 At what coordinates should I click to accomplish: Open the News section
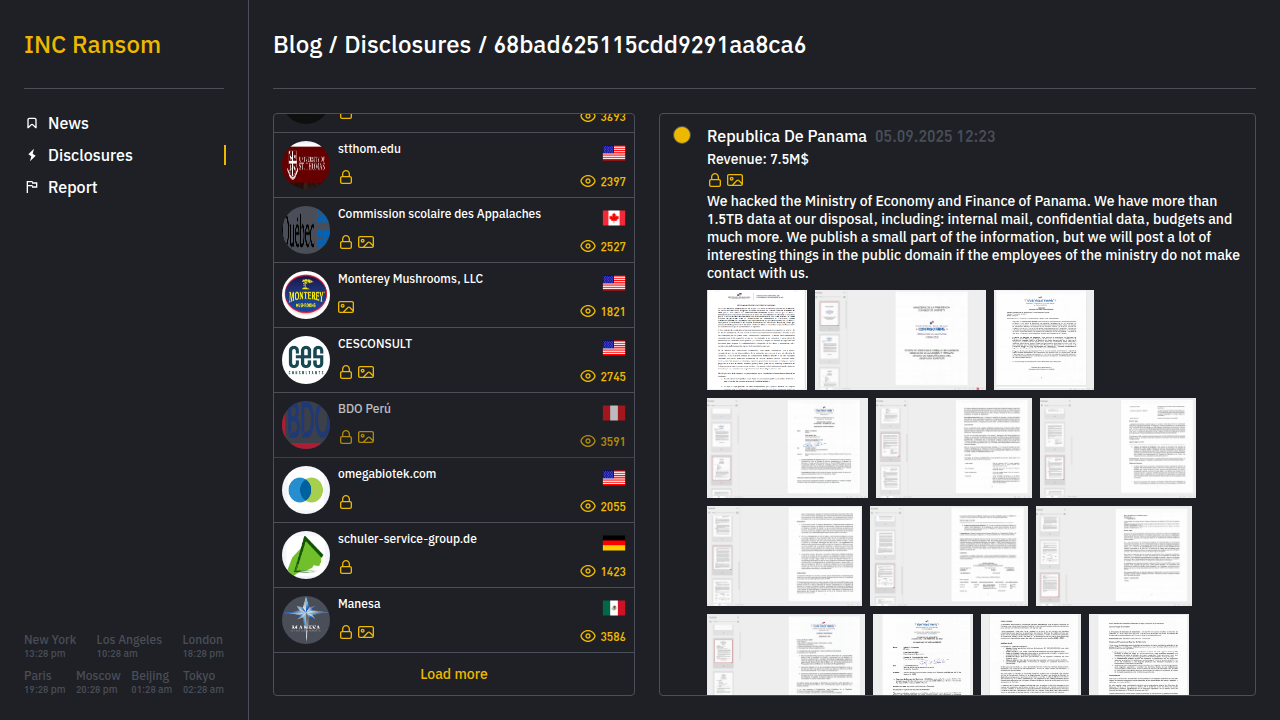[x=68, y=123]
